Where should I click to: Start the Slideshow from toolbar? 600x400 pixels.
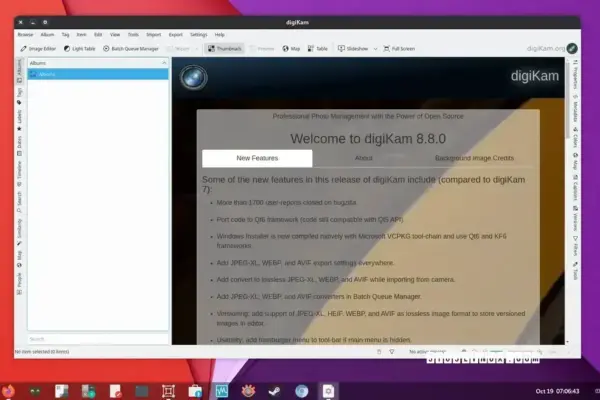pos(353,49)
